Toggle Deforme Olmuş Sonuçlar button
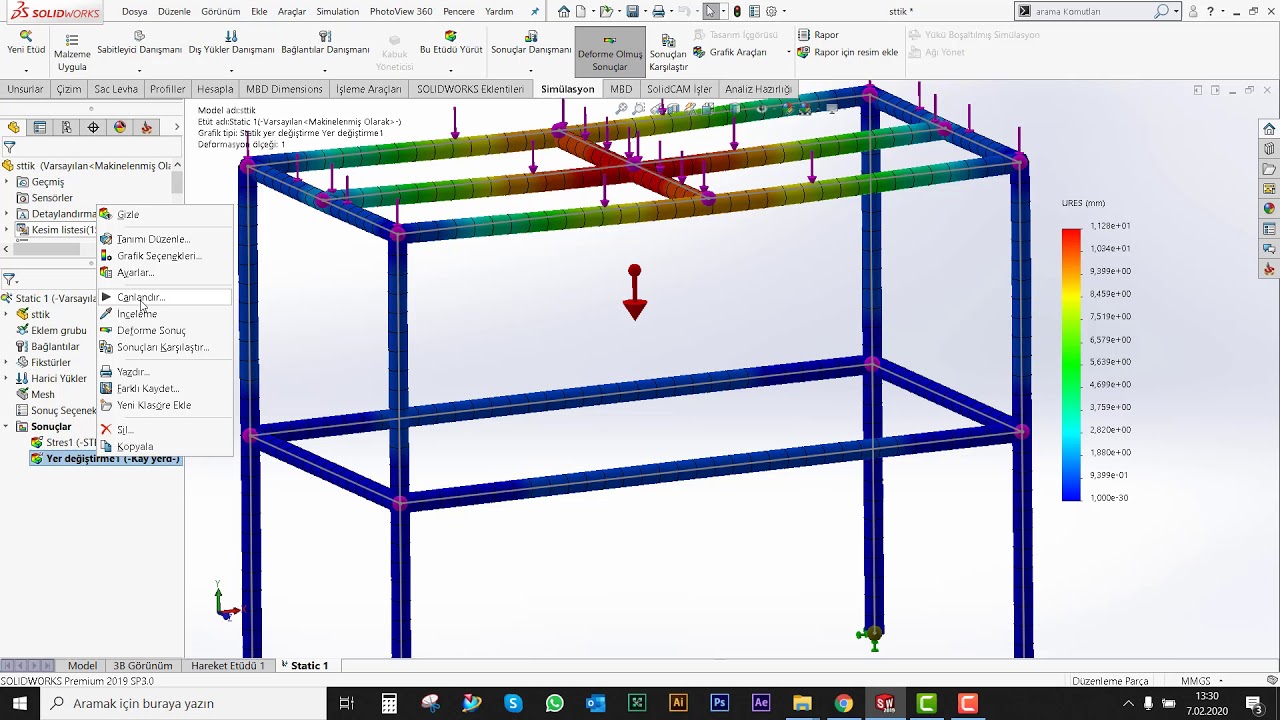Viewport: 1280px width, 720px height. (610, 53)
